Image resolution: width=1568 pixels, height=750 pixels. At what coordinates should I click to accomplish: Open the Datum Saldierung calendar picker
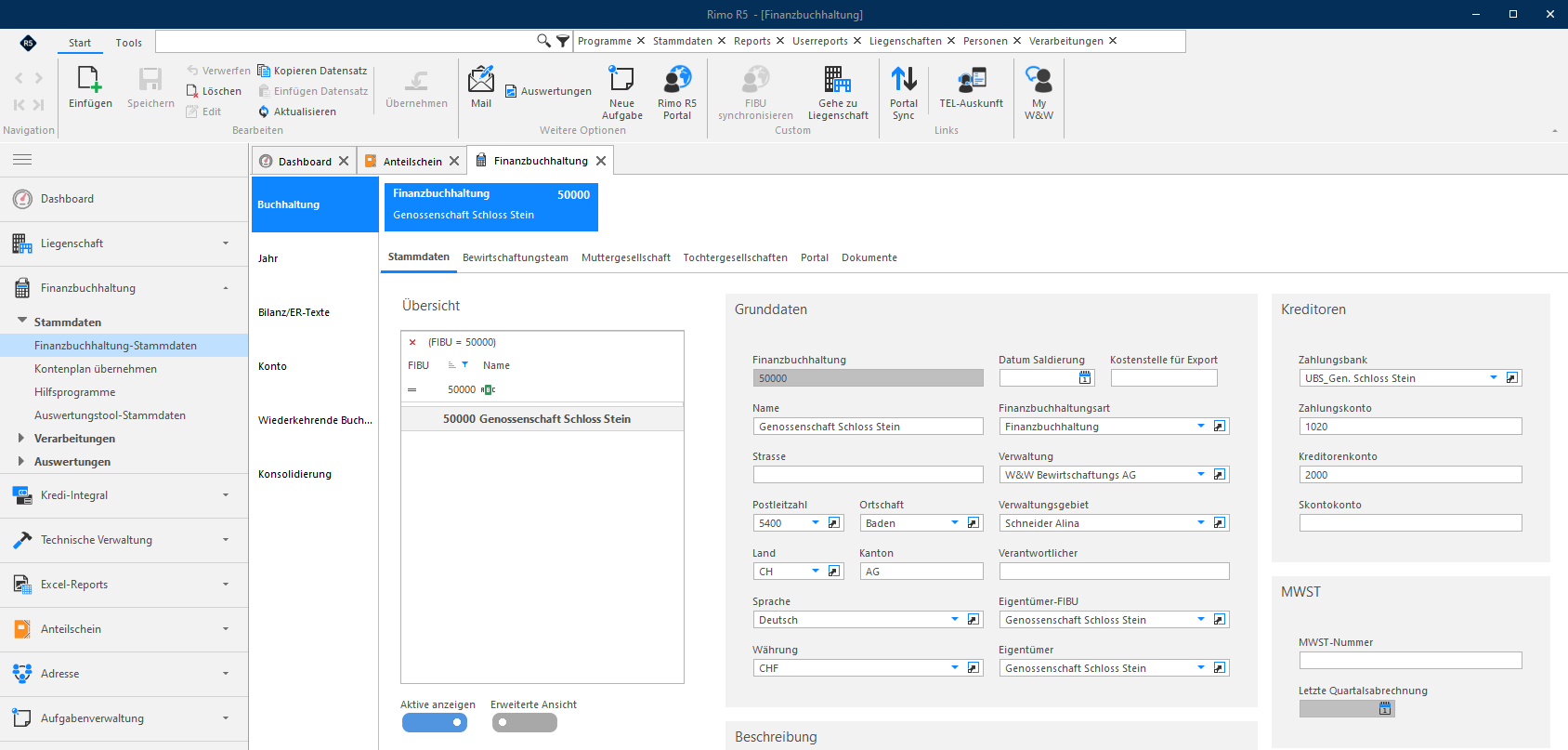1084,378
